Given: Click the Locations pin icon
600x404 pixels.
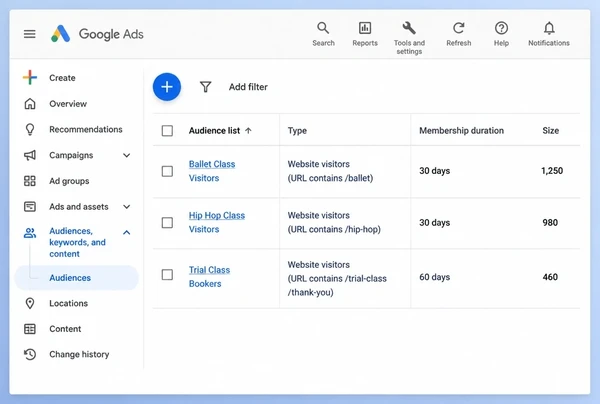Looking at the screenshot, I should pos(30,303).
